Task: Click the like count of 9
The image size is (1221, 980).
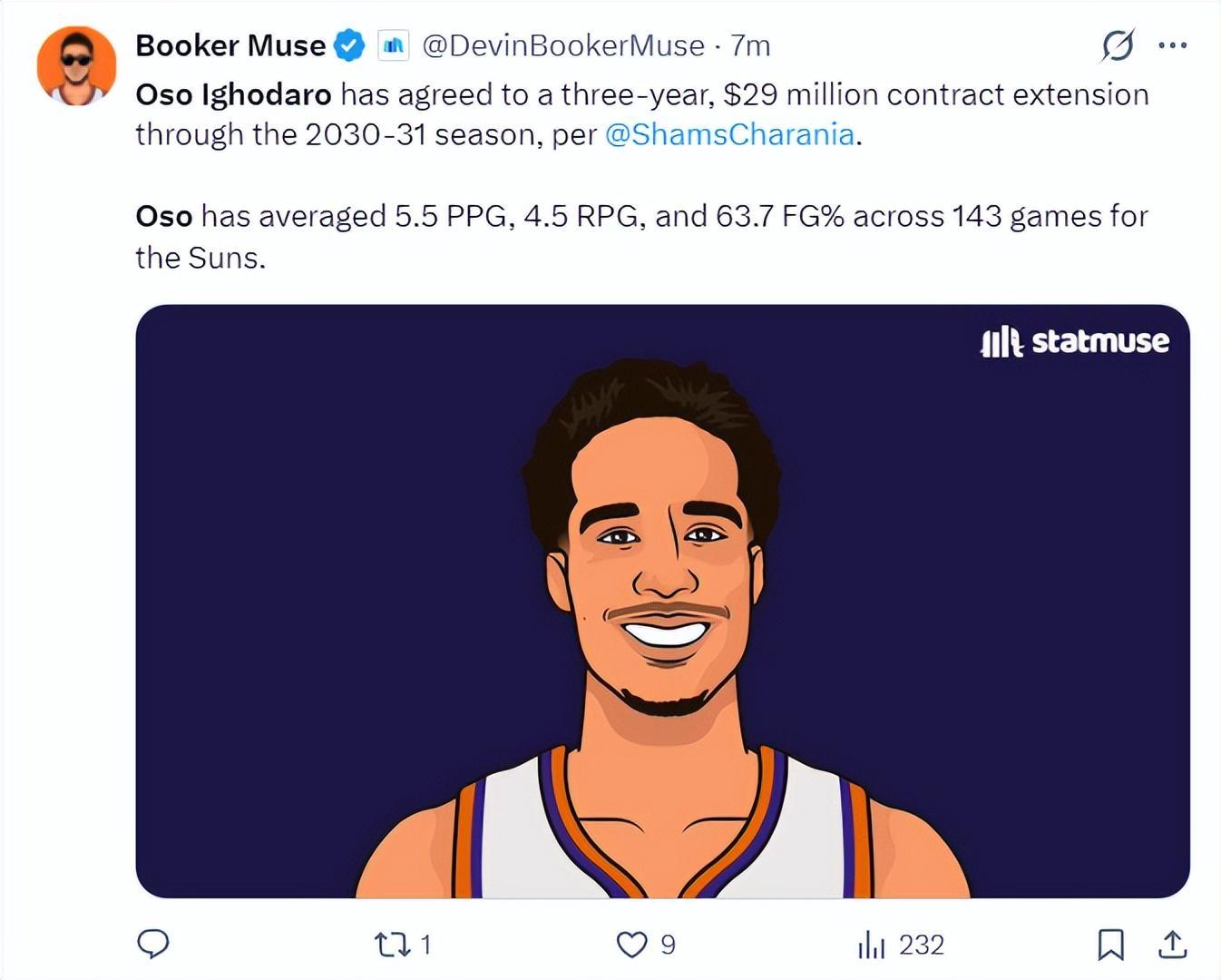Action: 668,946
